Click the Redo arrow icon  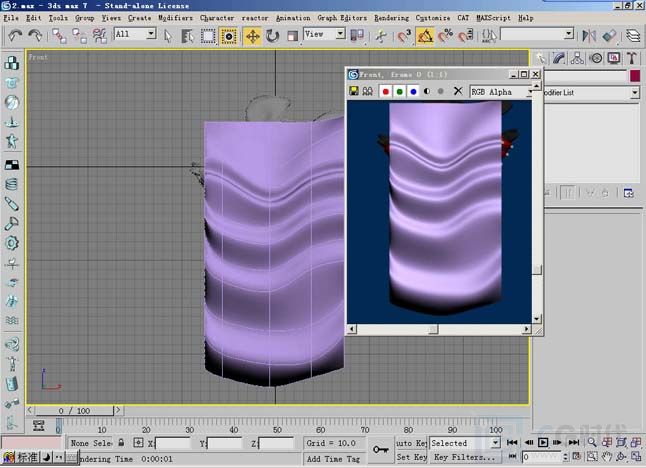(x=35, y=36)
